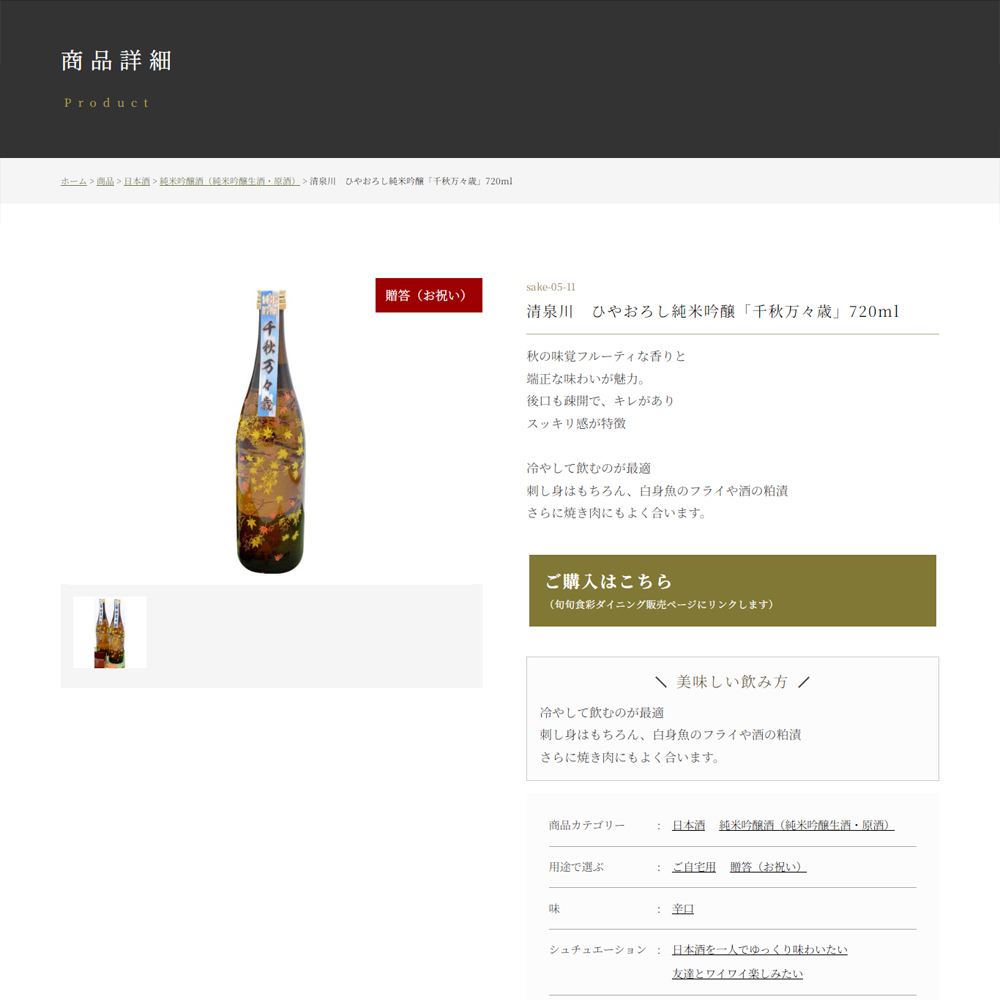Select the two-bottle thumbnail below main image
This screenshot has height=1000, width=1000.
(x=110, y=632)
